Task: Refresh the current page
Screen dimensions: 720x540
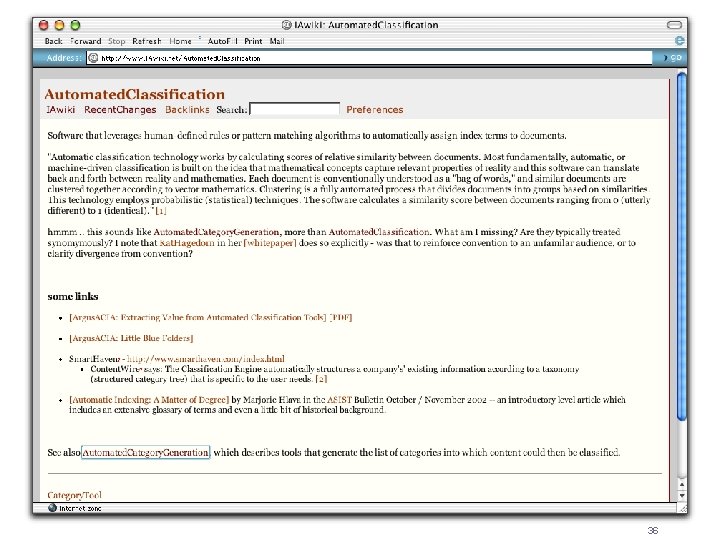Action: pyautogui.click(x=147, y=41)
